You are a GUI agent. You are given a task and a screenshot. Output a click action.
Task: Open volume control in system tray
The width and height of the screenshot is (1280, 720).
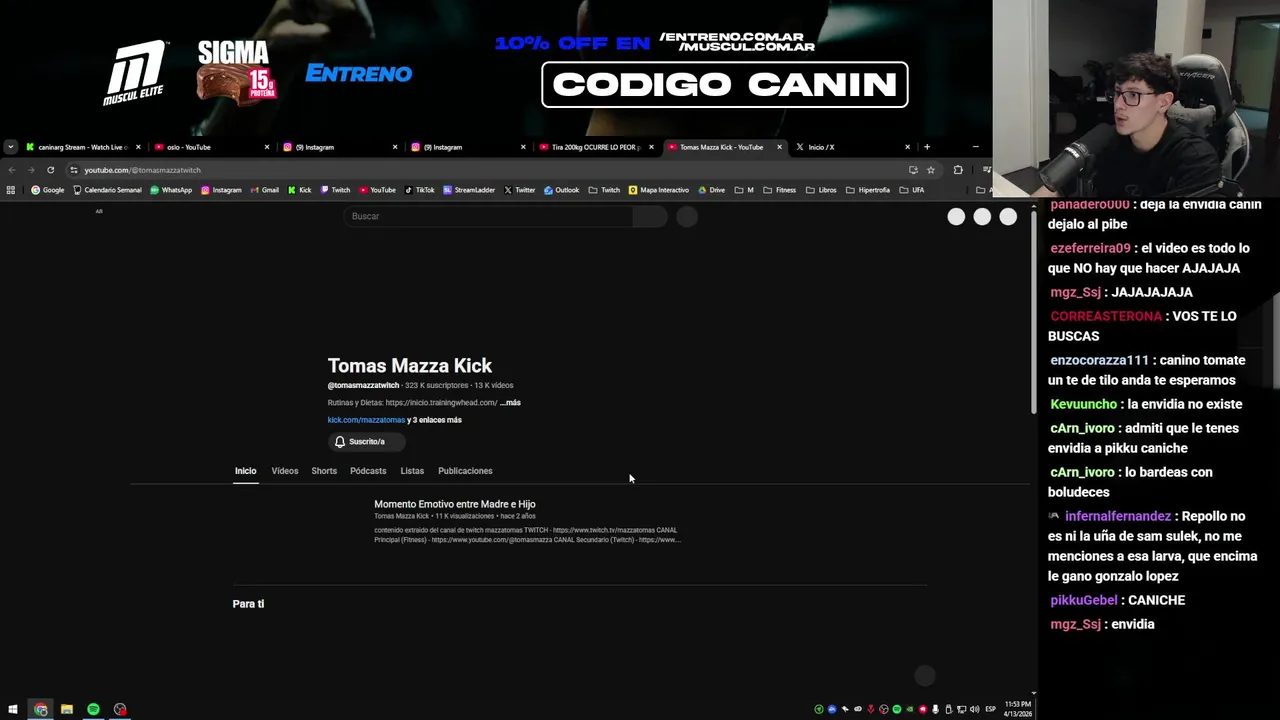pos(974,709)
